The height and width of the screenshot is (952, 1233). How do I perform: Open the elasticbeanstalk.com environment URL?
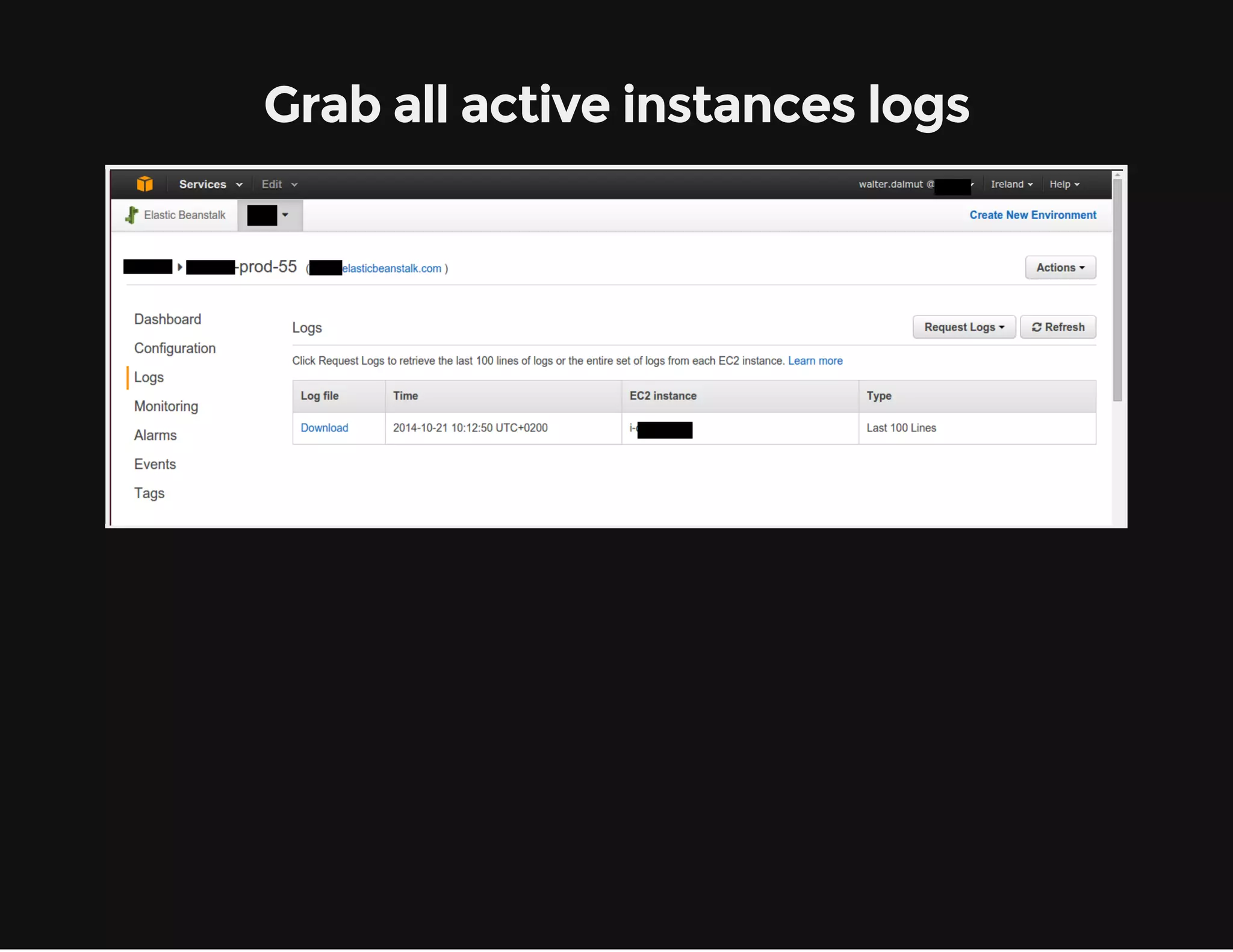pyautogui.click(x=376, y=268)
